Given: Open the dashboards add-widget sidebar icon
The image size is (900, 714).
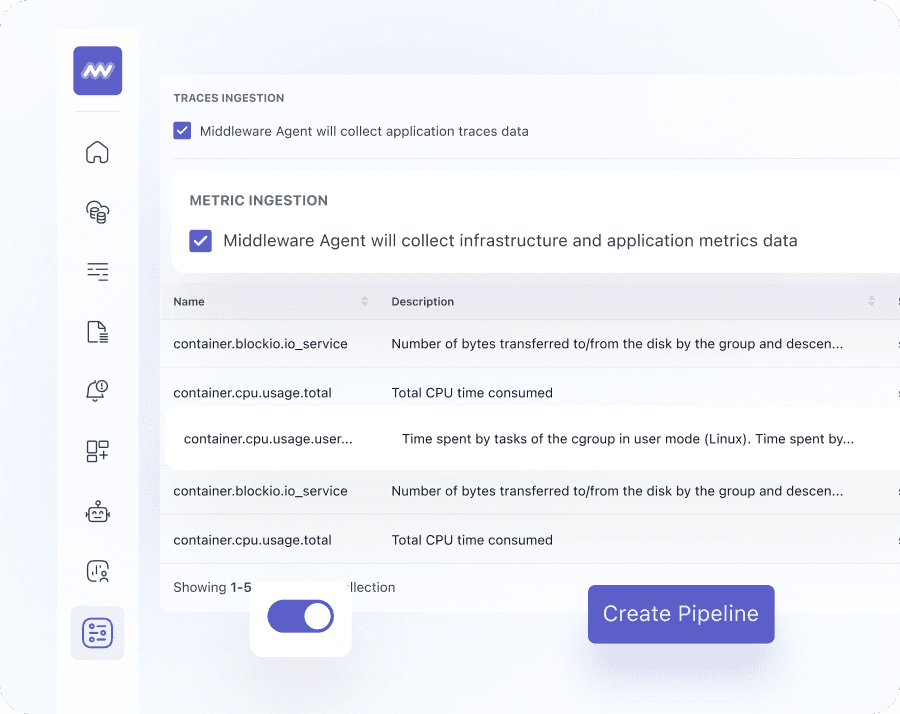Looking at the screenshot, I should 98,451.
